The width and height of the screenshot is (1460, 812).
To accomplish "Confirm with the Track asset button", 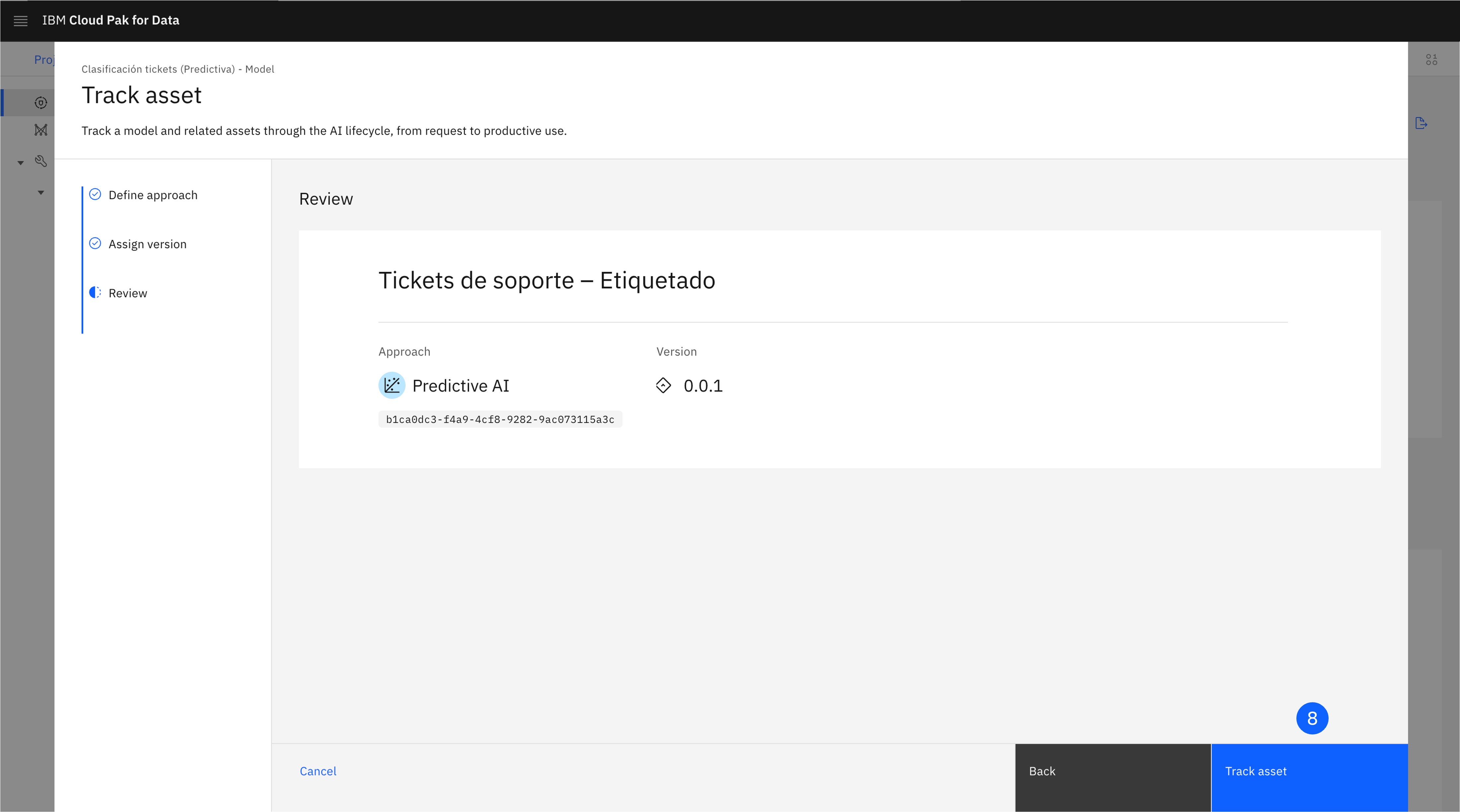I will [1310, 777].
